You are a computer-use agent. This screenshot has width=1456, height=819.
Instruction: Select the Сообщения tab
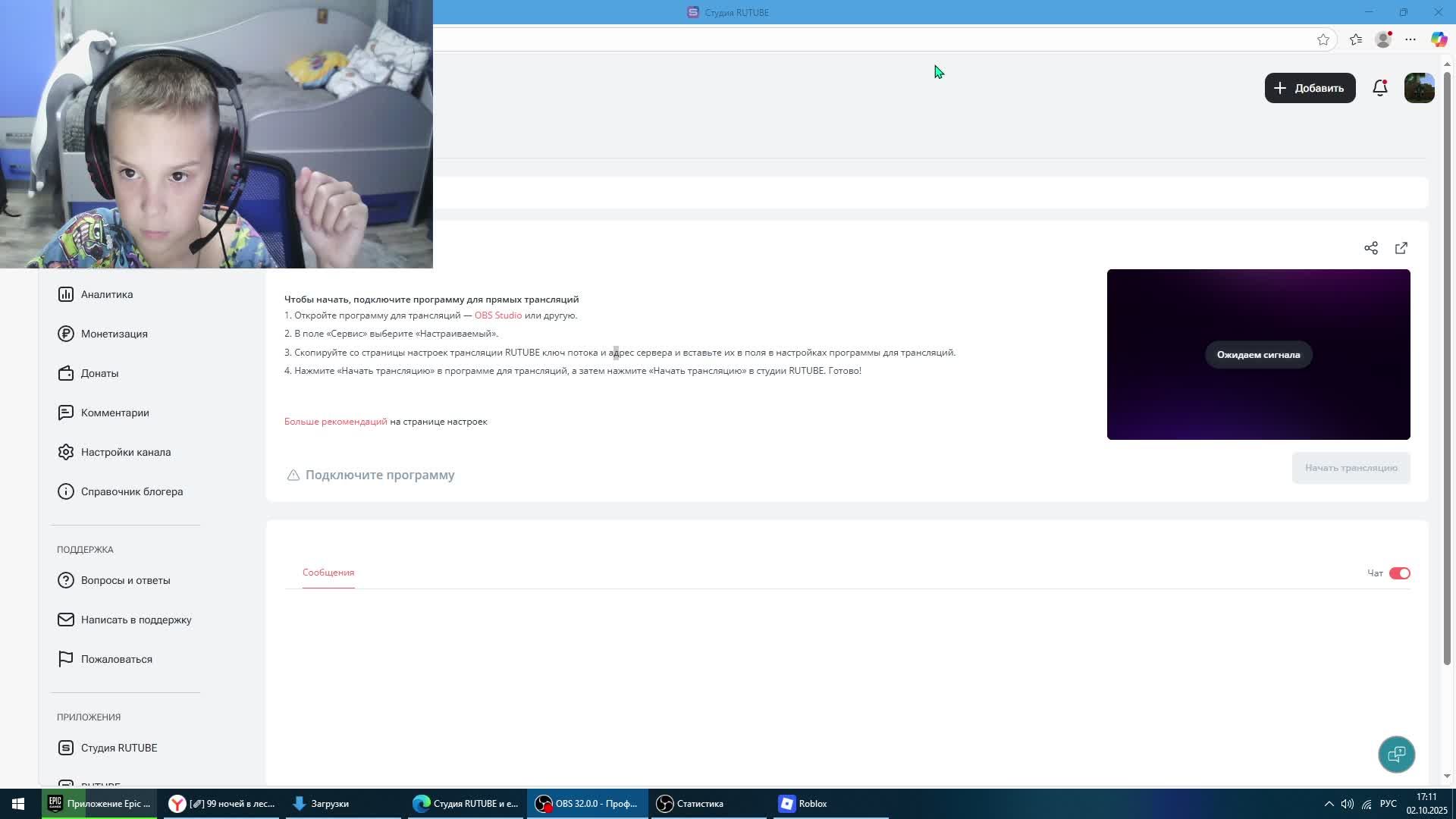328,573
